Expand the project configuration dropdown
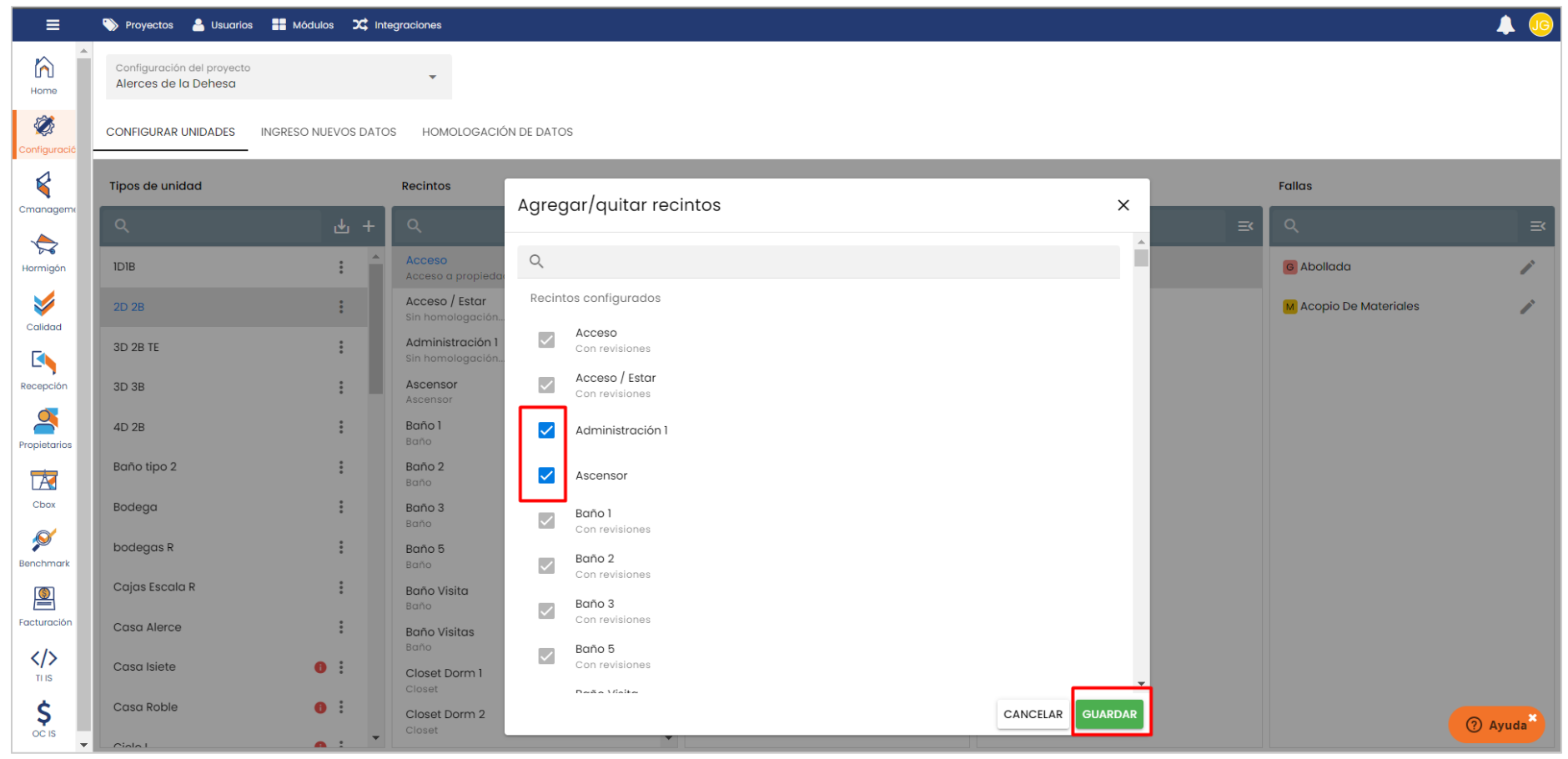This screenshot has width=1568, height=759. (x=432, y=77)
